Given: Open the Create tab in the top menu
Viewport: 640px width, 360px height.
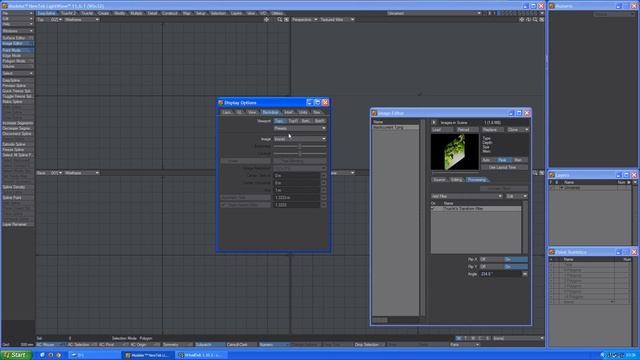Looking at the screenshot, I should click(x=104, y=13).
